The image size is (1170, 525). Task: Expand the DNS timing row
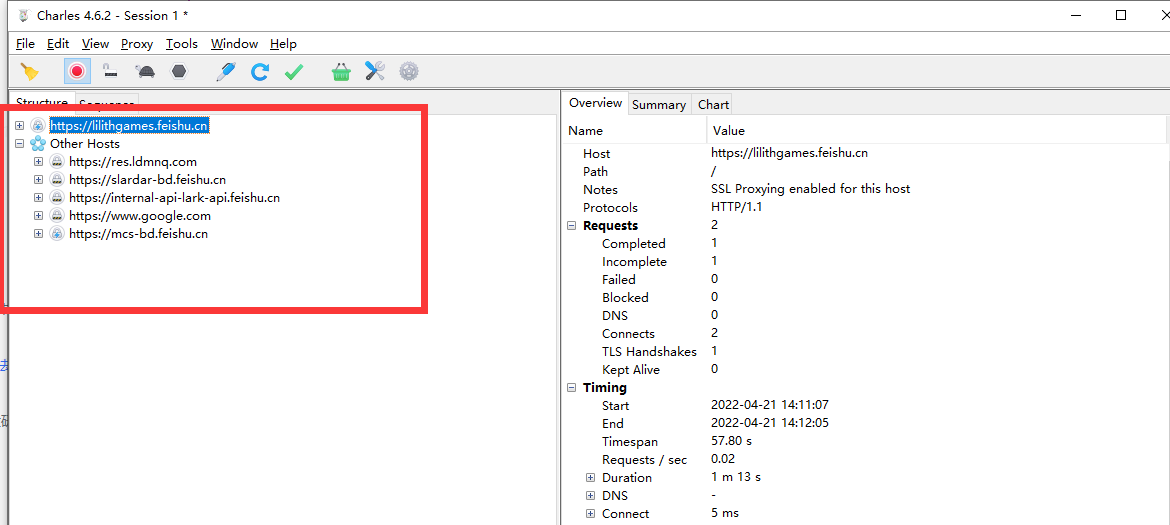(590, 495)
